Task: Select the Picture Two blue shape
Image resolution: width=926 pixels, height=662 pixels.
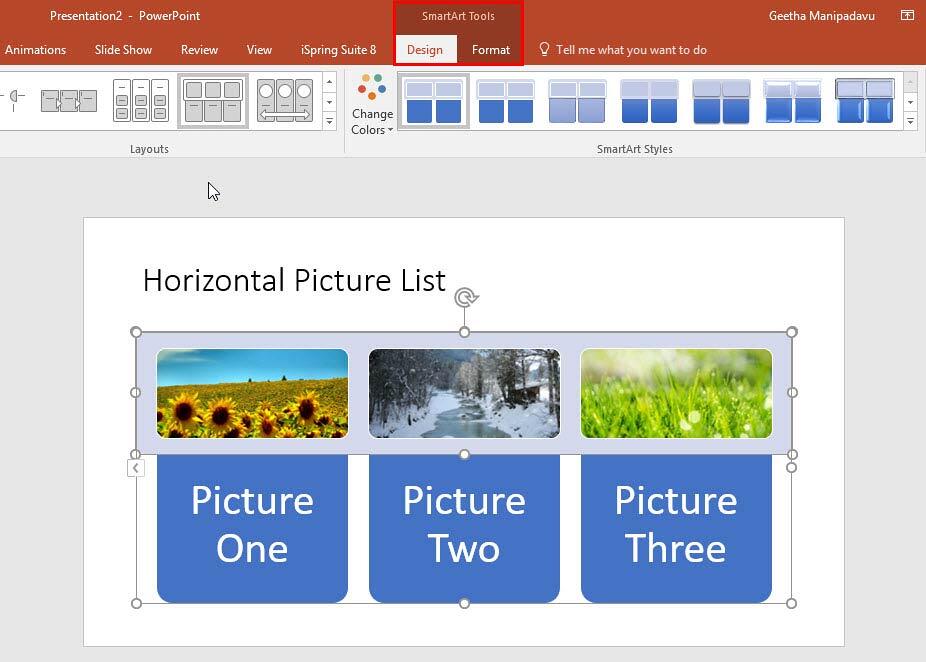Action: [464, 527]
